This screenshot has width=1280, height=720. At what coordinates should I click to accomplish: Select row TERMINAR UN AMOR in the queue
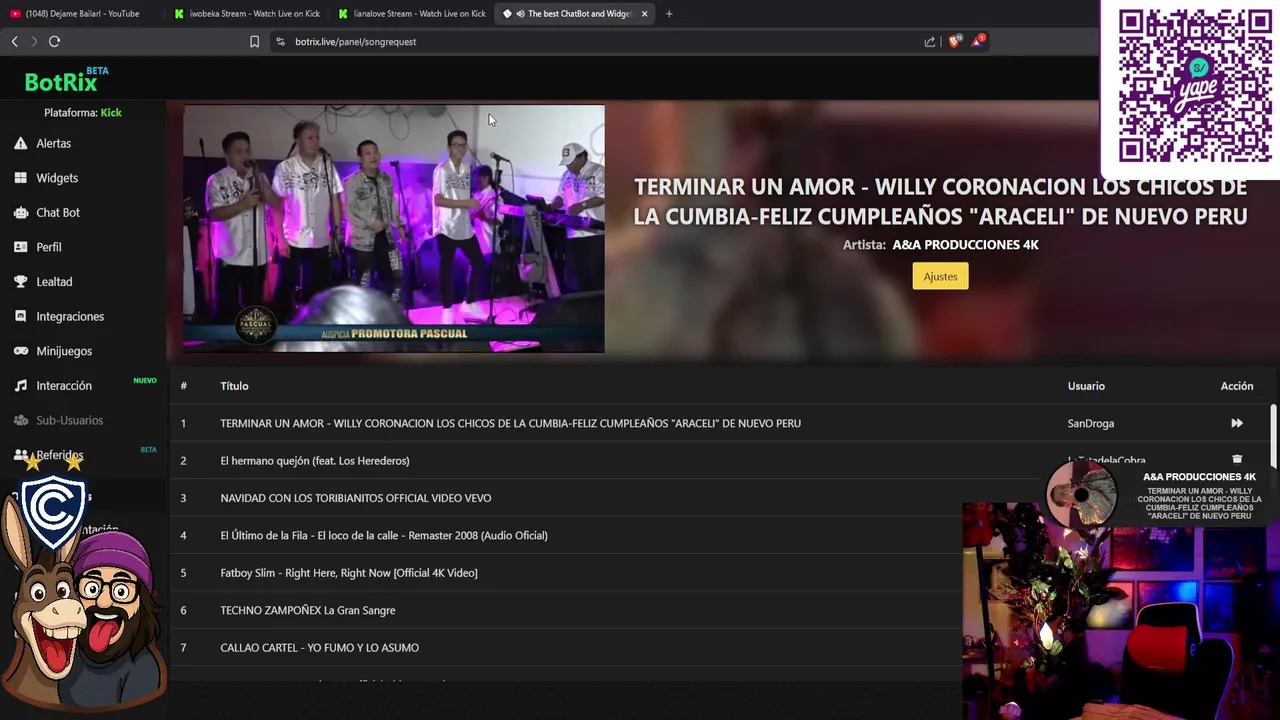[720, 423]
